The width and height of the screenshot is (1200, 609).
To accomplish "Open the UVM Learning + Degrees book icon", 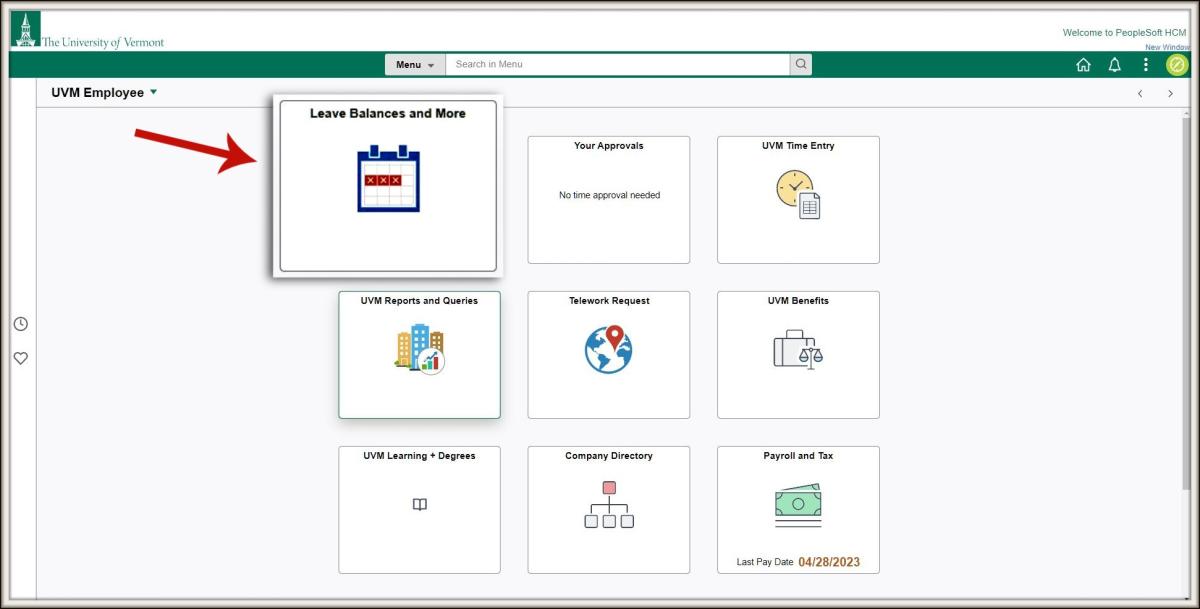I will click(x=418, y=505).
